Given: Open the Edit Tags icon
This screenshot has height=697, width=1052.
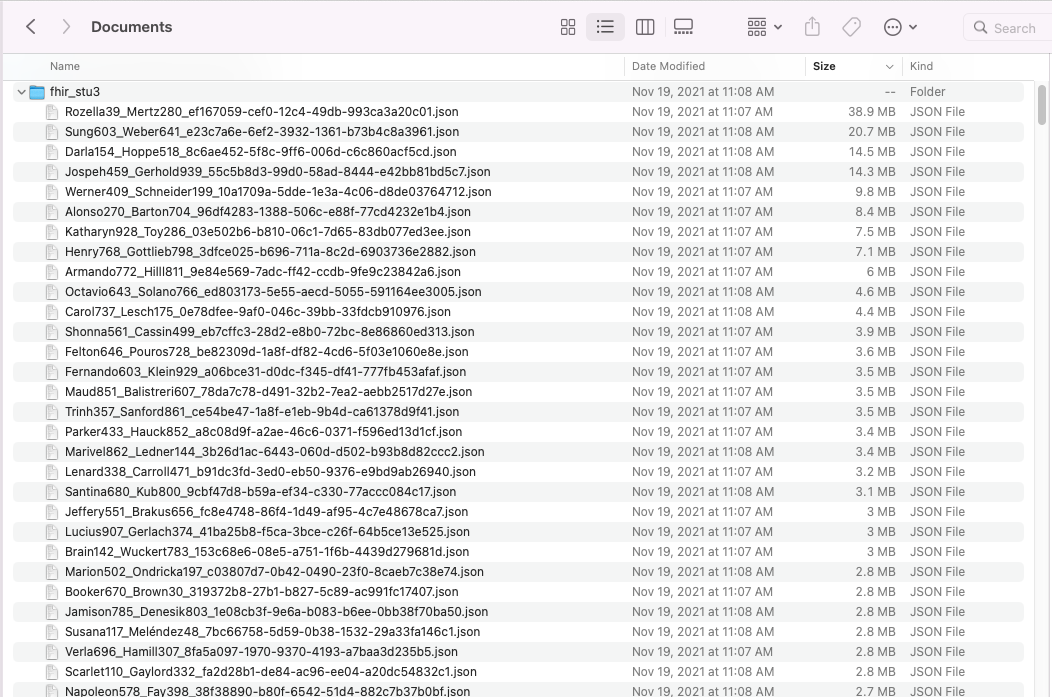Looking at the screenshot, I should tap(852, 27).
